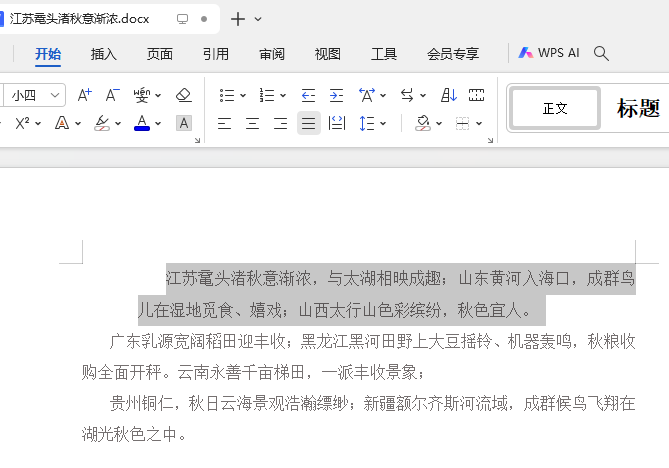The width and height of the screenshot is (669, 468).
Task: Expand Chinese layout options arrow
Action: 383,96
